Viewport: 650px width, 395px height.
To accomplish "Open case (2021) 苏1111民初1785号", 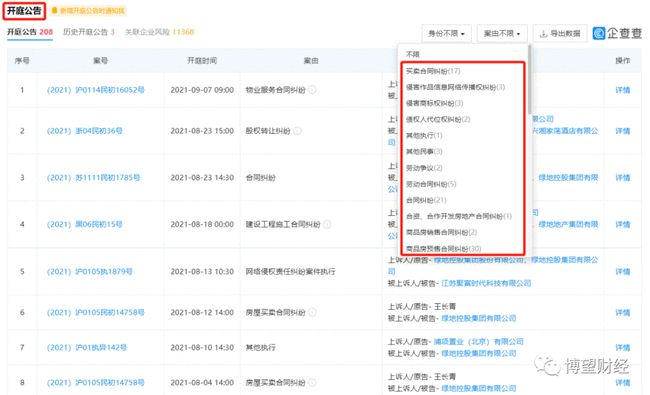I will click(x=93, y=178).
